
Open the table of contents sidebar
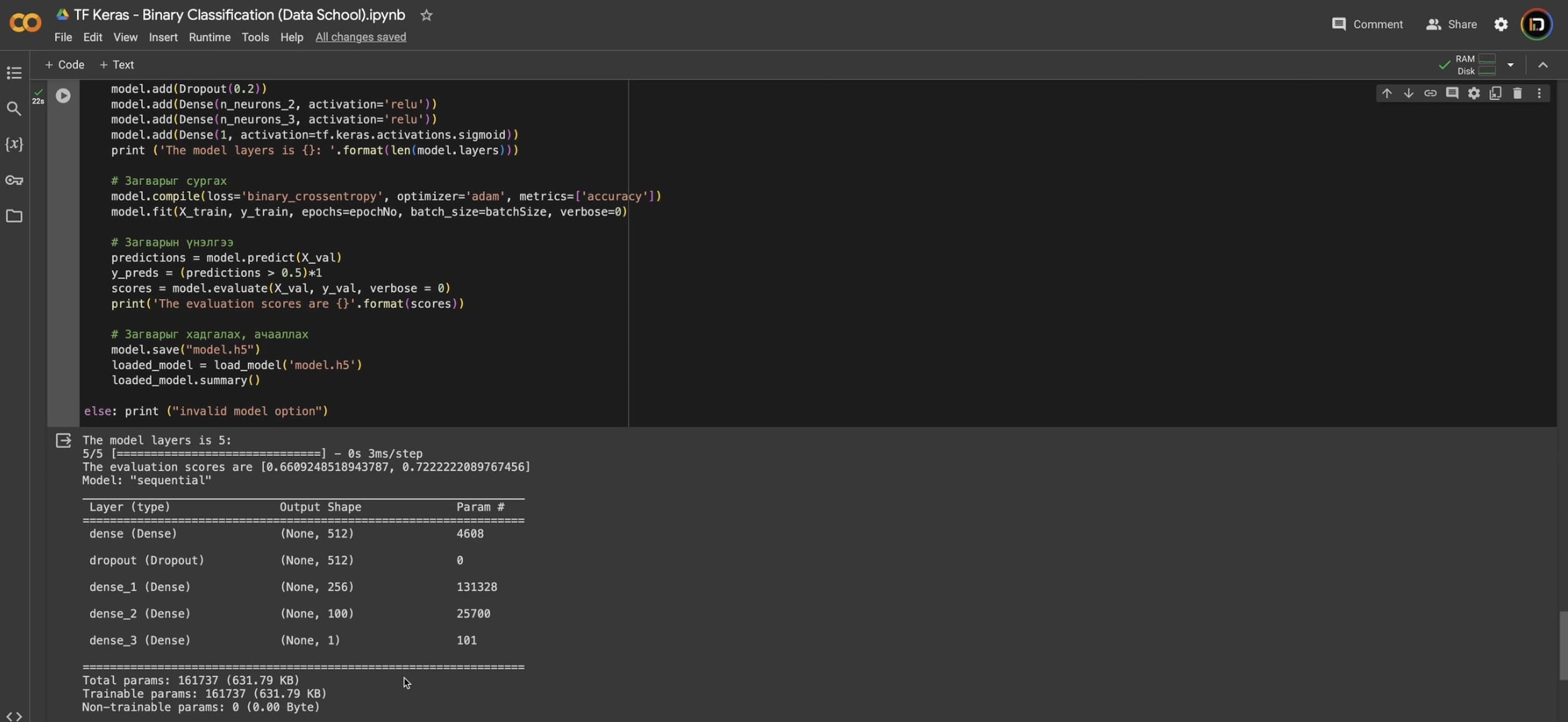pyautogui.click(x=14, y=73)
